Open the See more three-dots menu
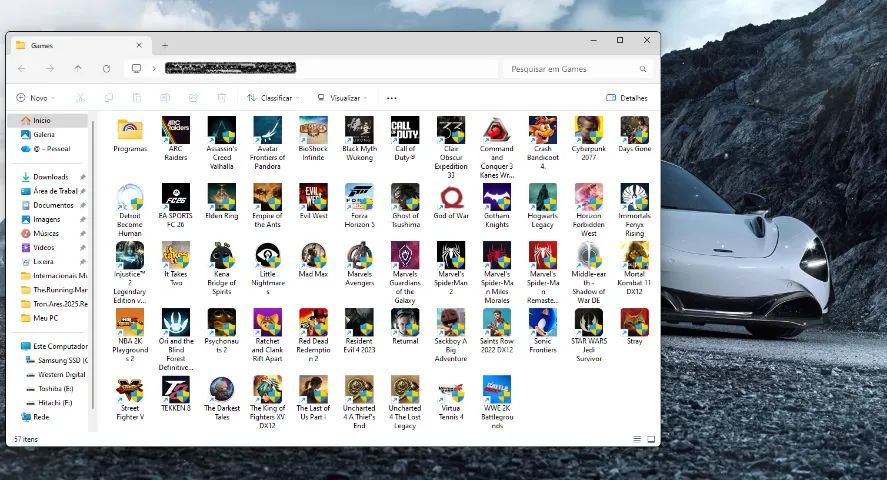The height and width of the screenshot is (480, 887). 391,98
